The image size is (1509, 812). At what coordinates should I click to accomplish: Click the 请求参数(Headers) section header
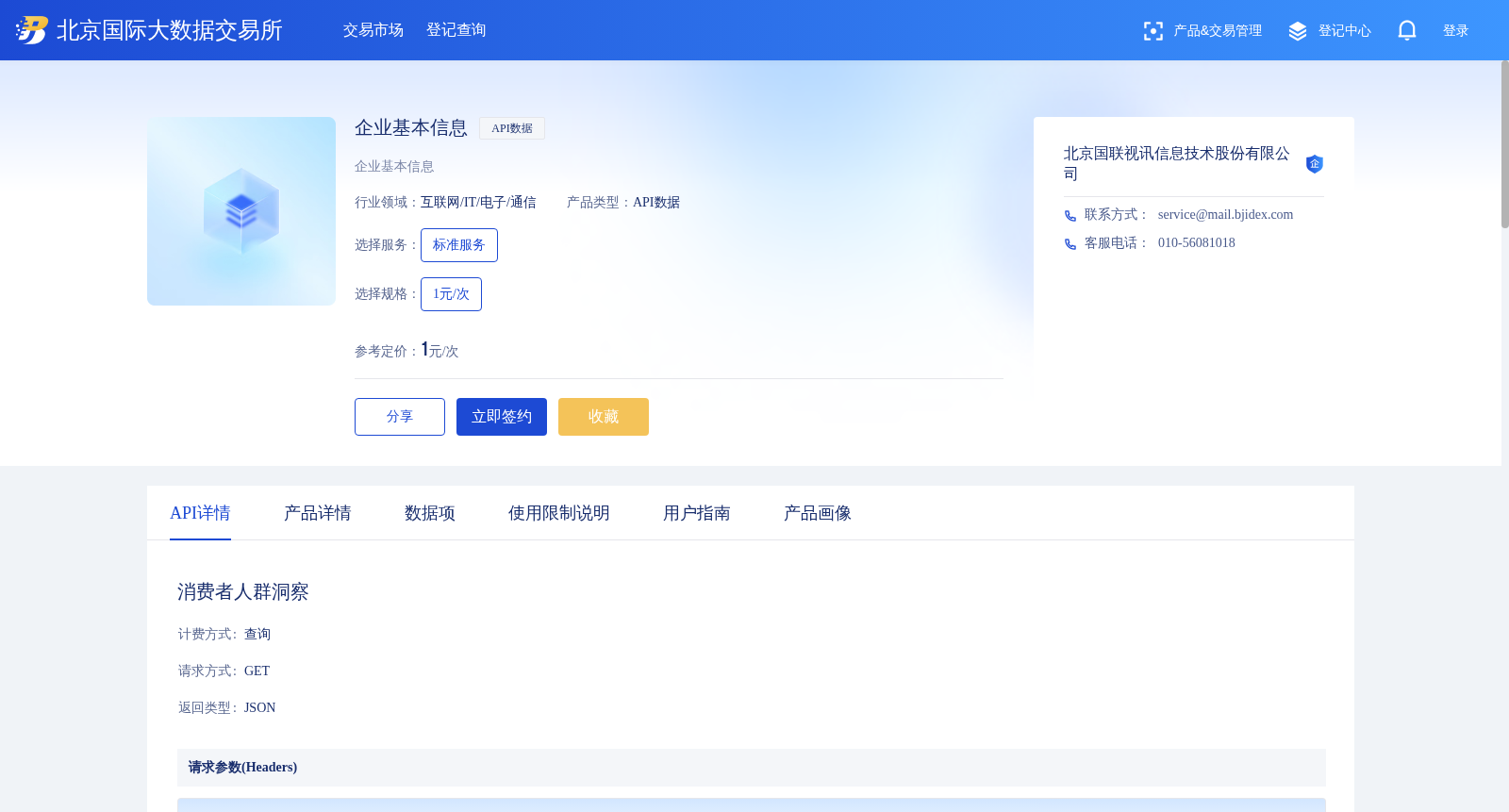[x=752, y=768]
